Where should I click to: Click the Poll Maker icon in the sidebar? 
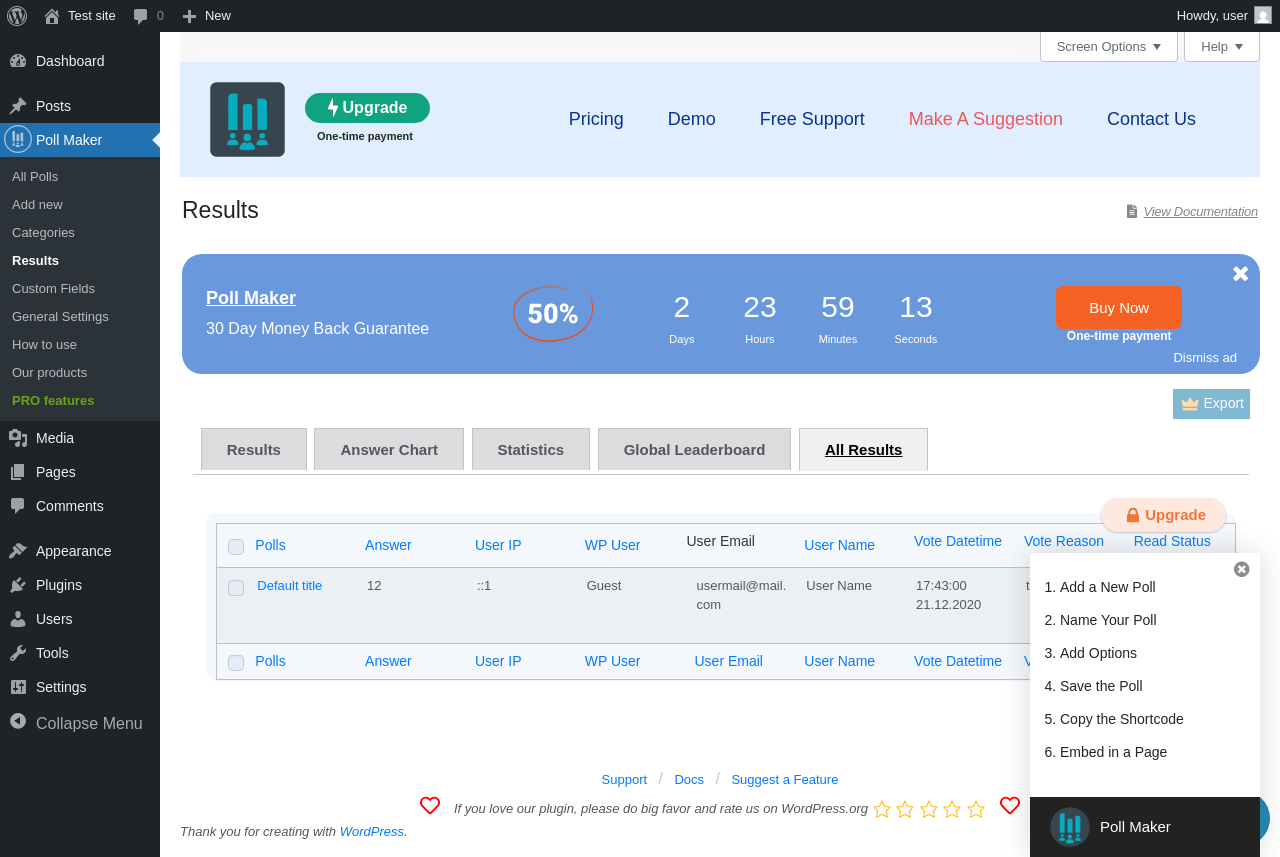tap(18, 139)
